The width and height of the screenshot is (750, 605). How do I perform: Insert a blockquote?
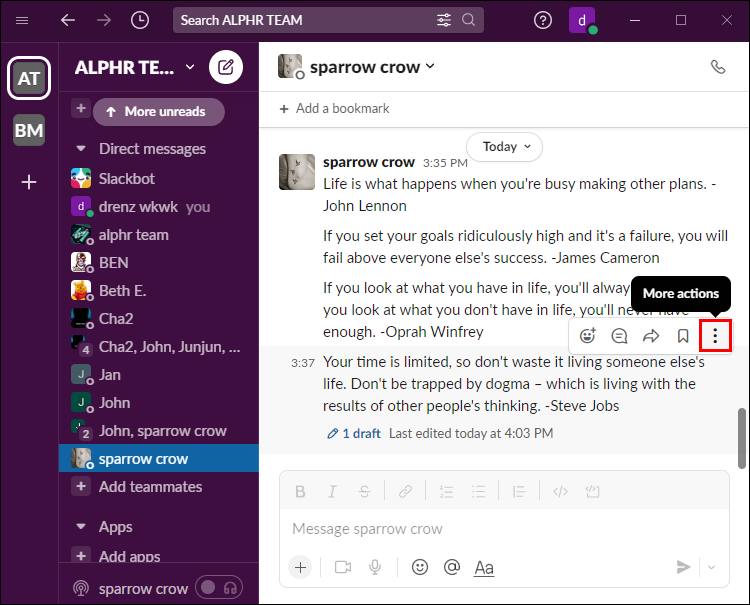tap(519, 491)
